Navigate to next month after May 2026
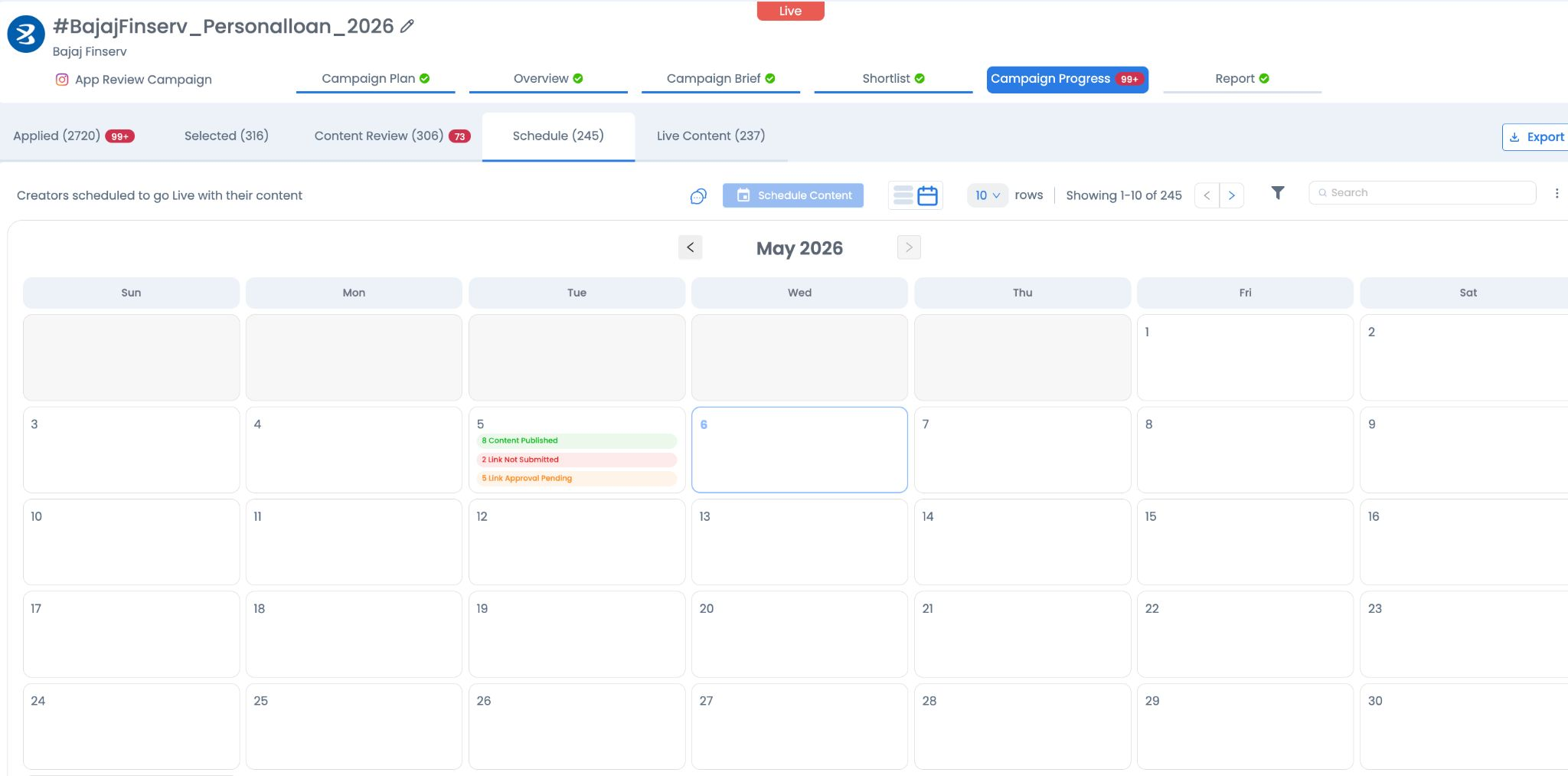Viewport: 1568px width, 776px height. [909, 247]
